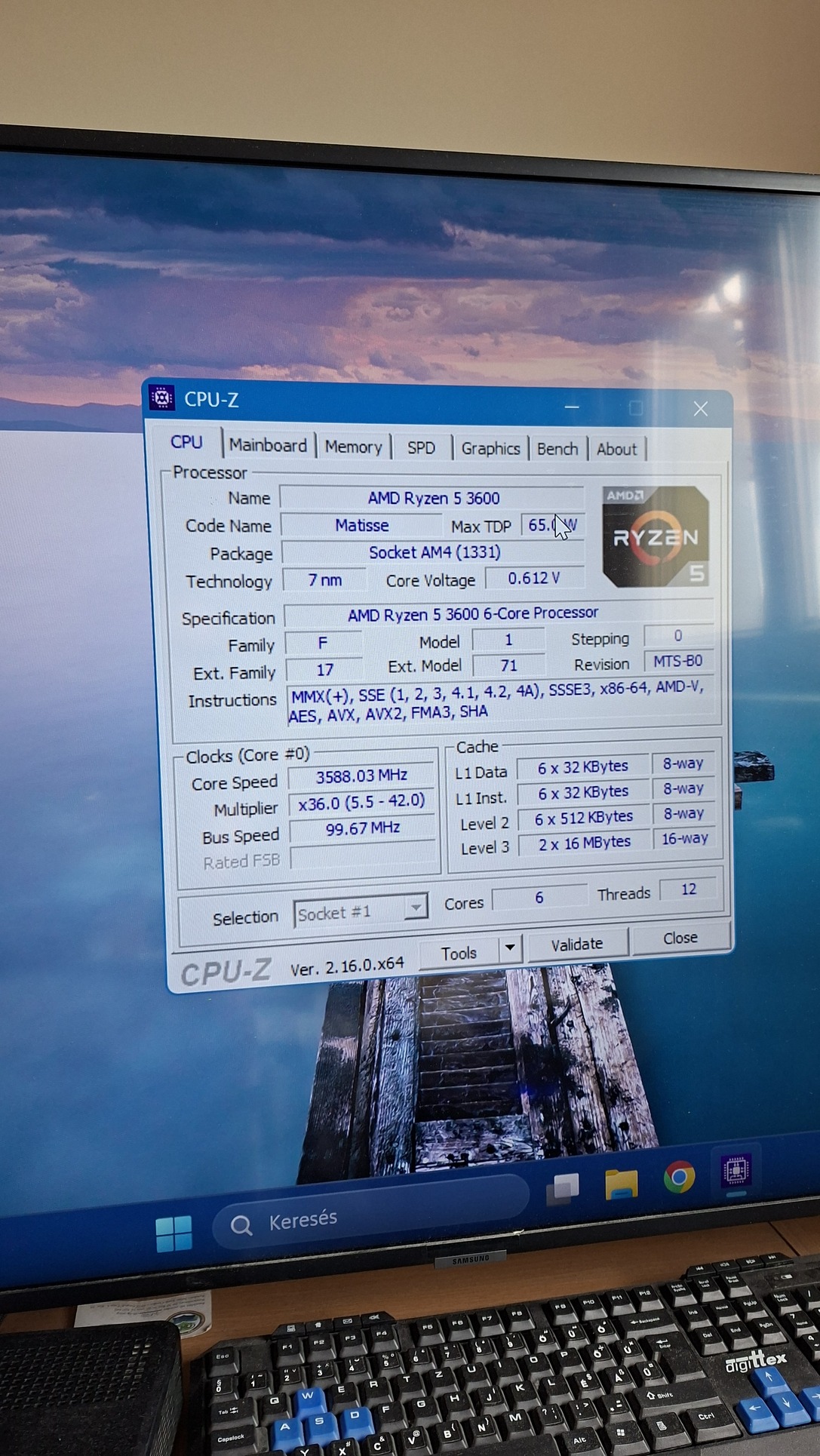Image resolution: width=820 pixels, height=1456 pixels.
Task: Close CPU-Z with the X button
Action: click(701, 408)
